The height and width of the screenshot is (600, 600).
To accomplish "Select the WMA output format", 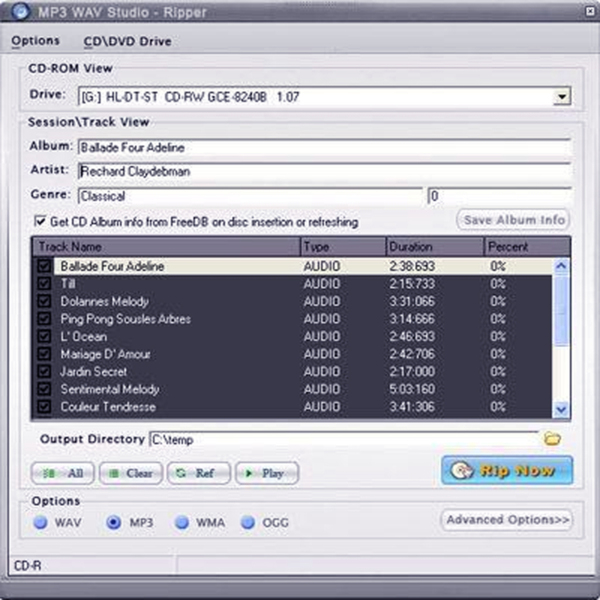I will click(x=182, y=522).
